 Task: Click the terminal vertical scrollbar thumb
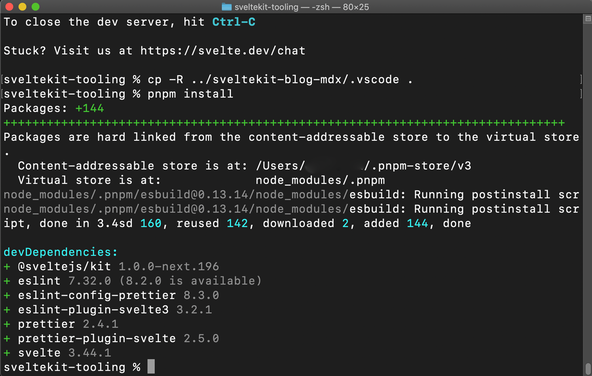click(588, 369)
